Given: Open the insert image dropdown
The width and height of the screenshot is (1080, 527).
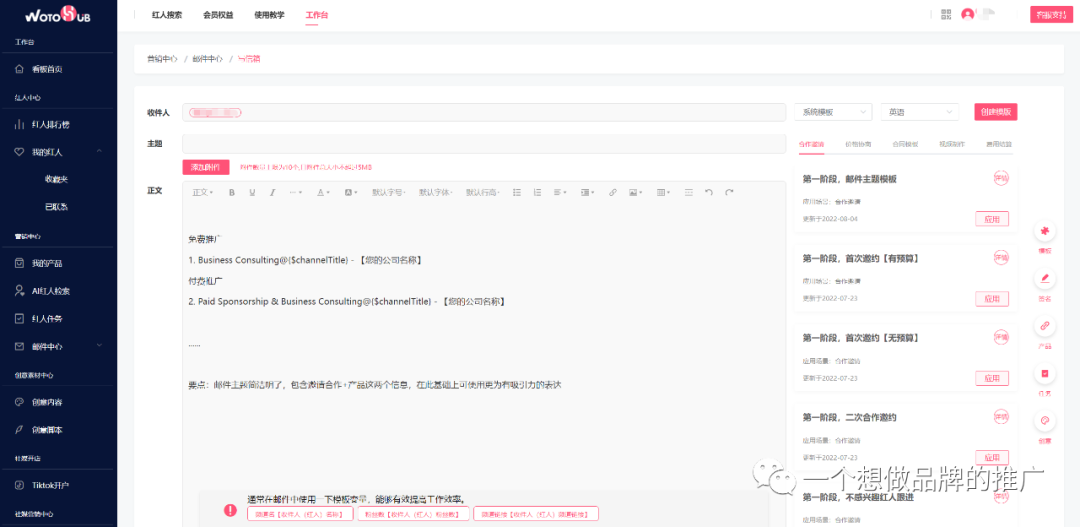Looking at the screenshot, I should pyautogui.click(x=636, y=193).
